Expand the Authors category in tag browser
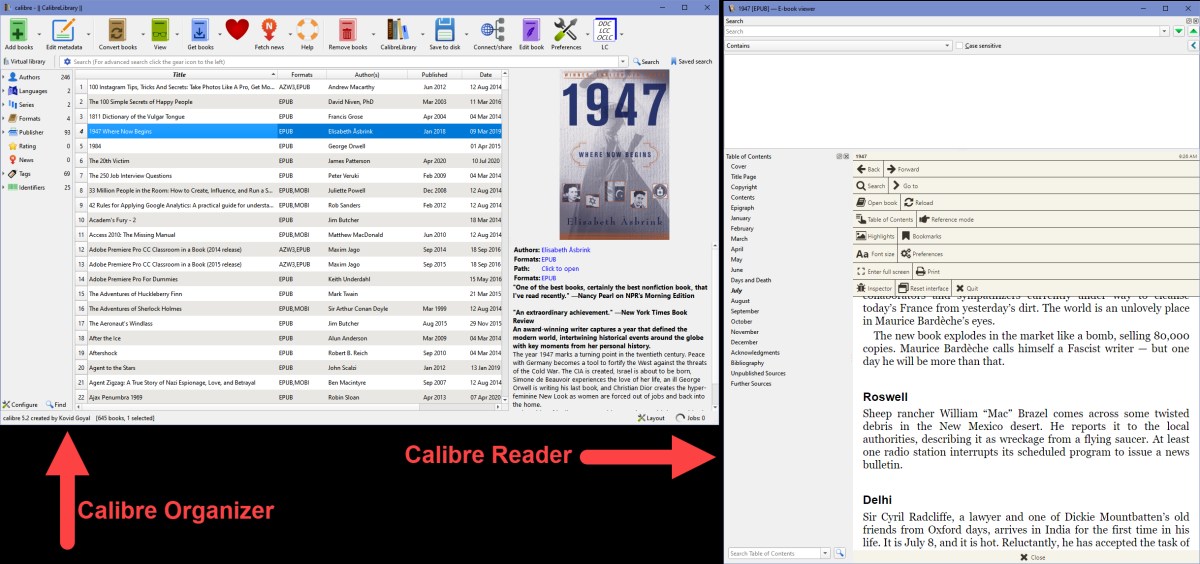Screen dimensions: 1200x564 click(x=3, y=76)
